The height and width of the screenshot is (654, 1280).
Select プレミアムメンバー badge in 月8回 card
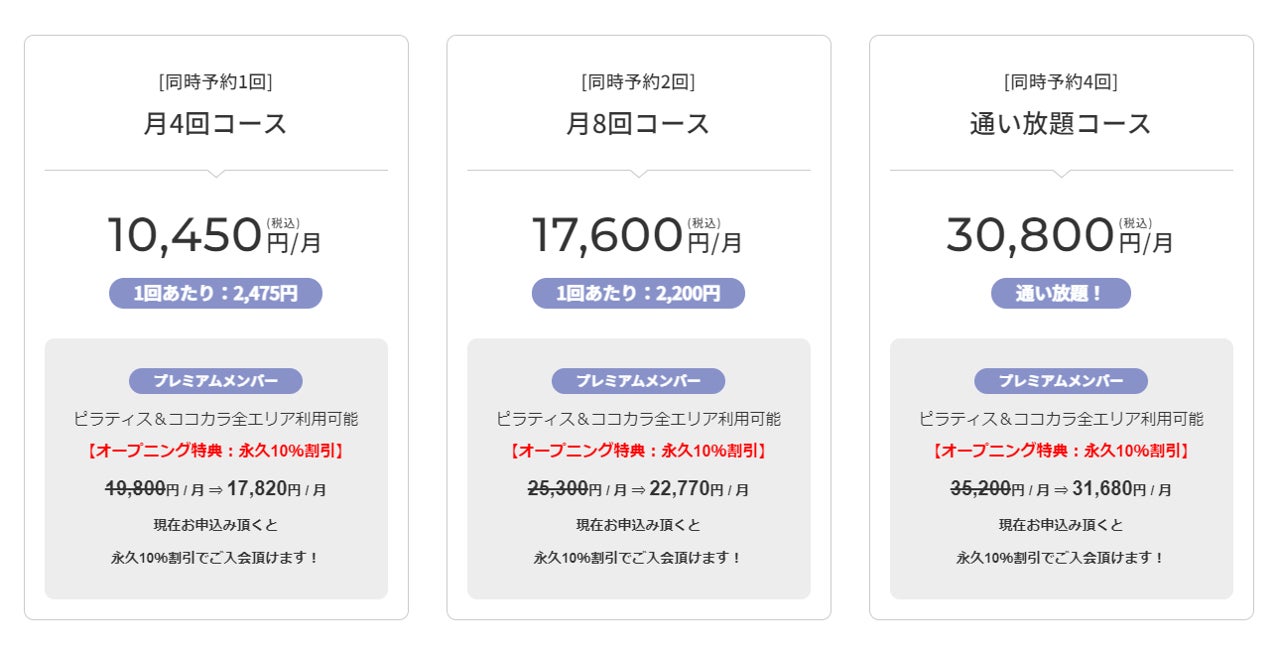[638, 381]
